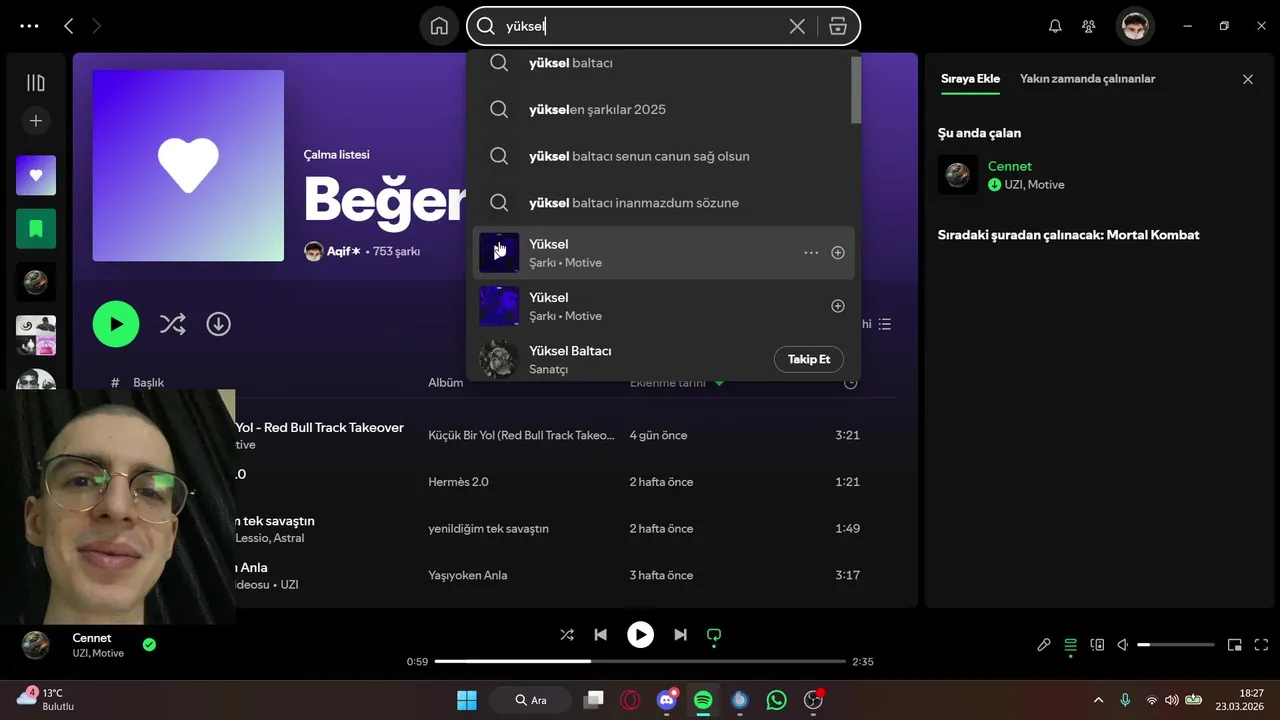This screenshot has height=720, width=1280.
Task: Open the Yaşıyoken Anla album link
Action: [467, 575]
